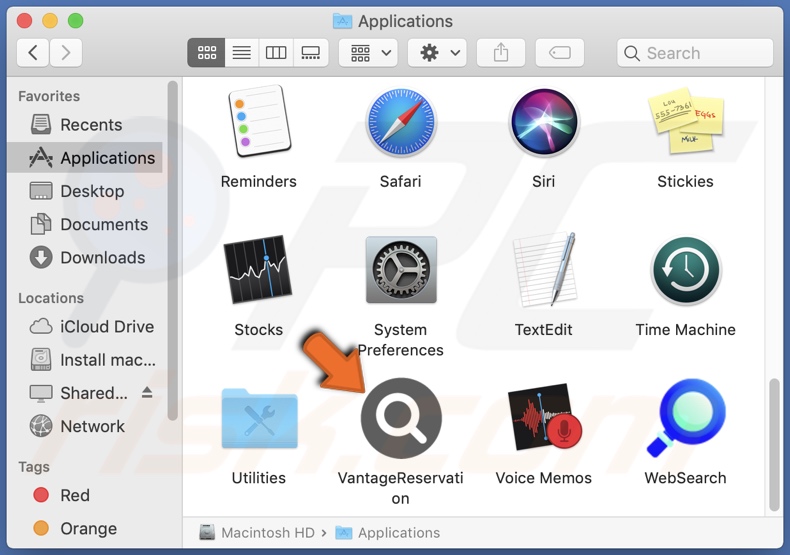Select the WebSearch magnifier icon
The image size is (790, 555).
click(x=686, y=418)
